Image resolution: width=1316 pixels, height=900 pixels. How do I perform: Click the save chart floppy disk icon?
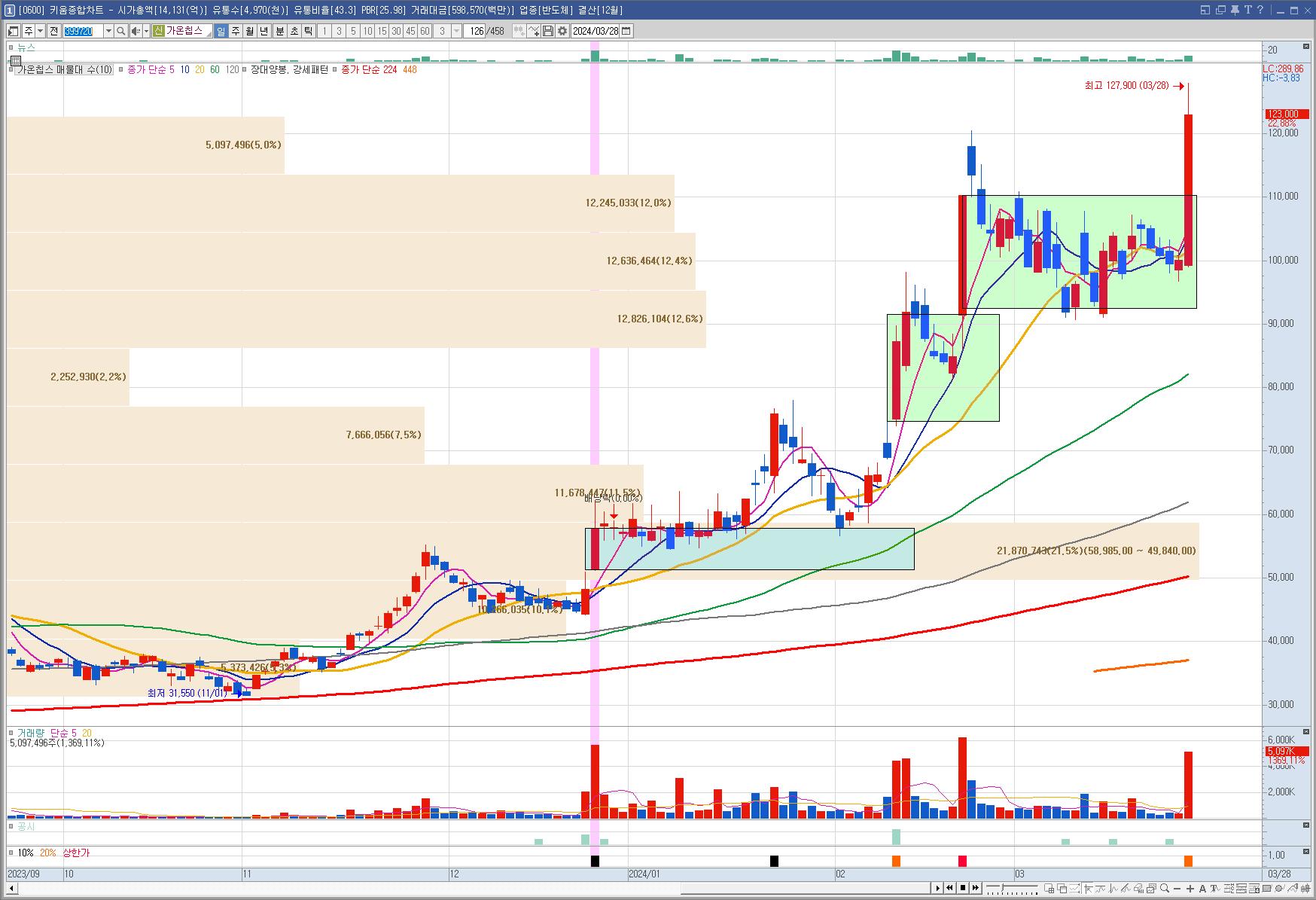click(548, 31)
